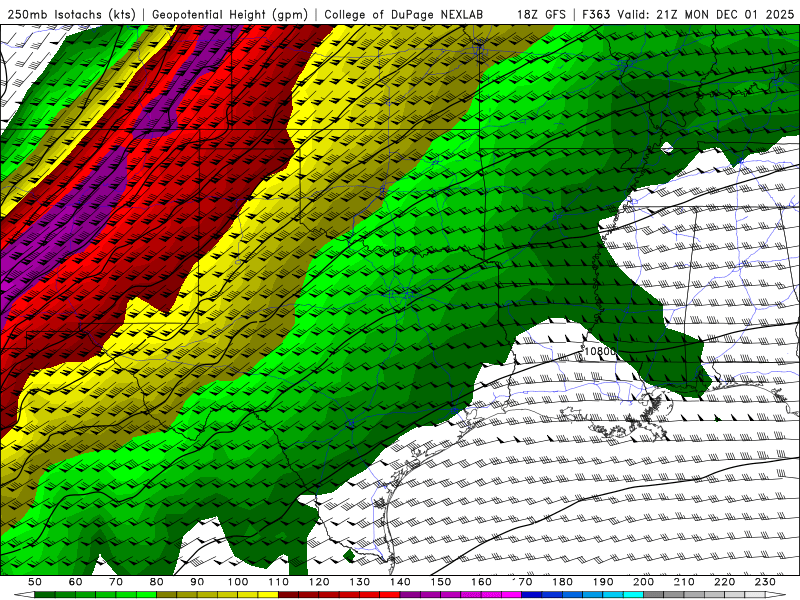Click the 'College of DuPage NEXLAB' header text
This screenshot has width=800, height=600.
404,14
